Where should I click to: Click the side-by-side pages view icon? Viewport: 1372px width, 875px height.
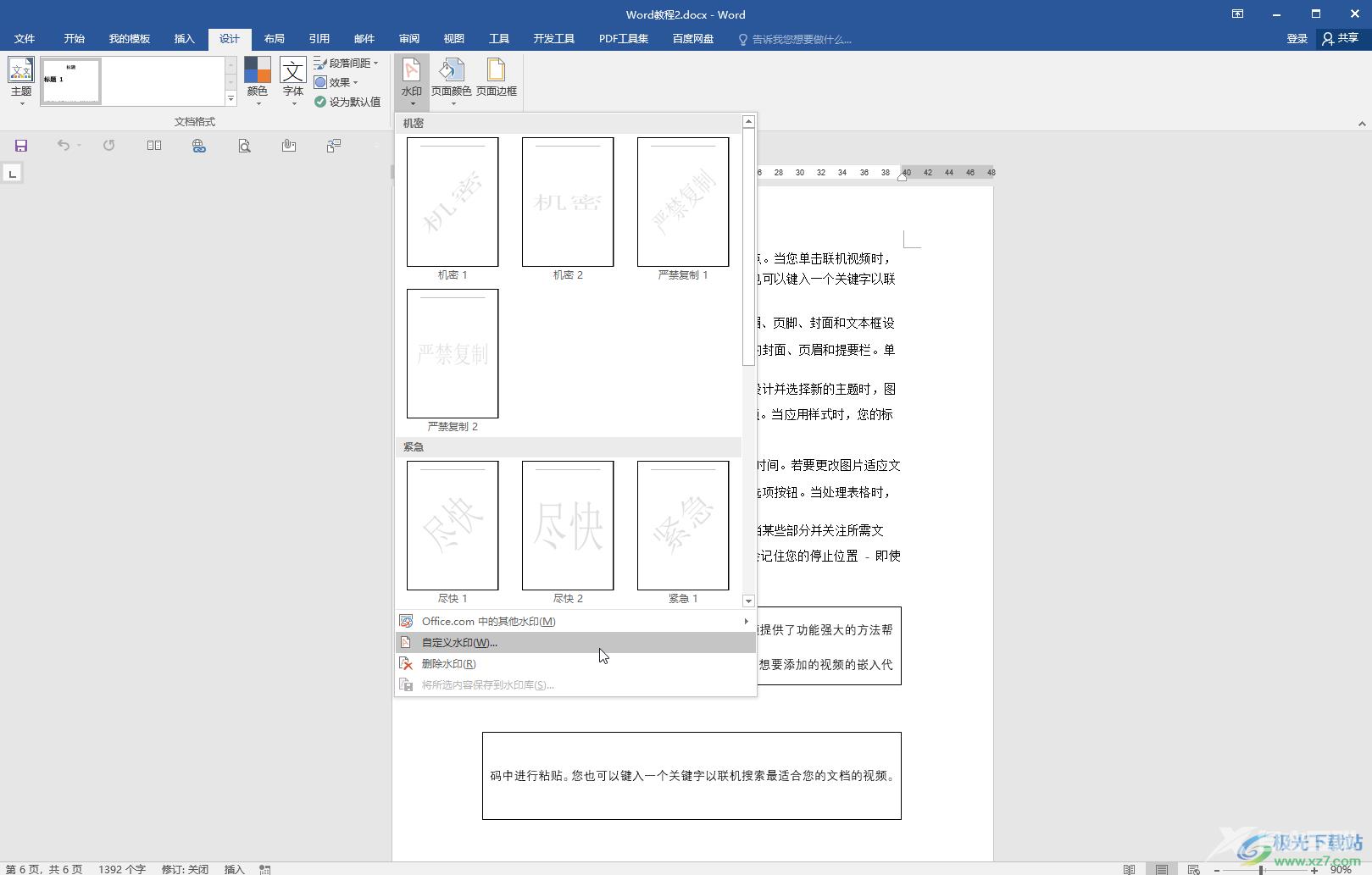pyautogui.click(x=153, y=146)
